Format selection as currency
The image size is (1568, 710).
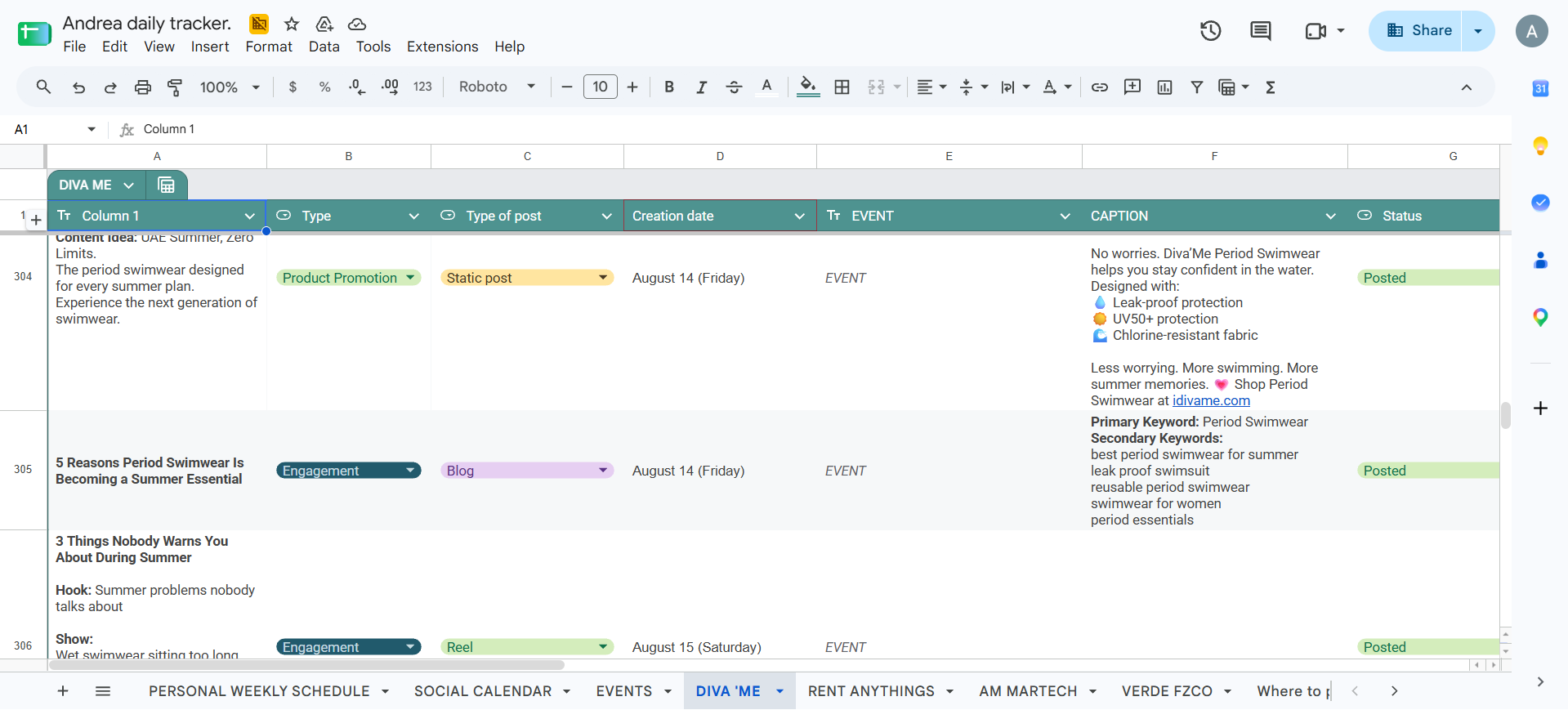(x=293, y=87)
